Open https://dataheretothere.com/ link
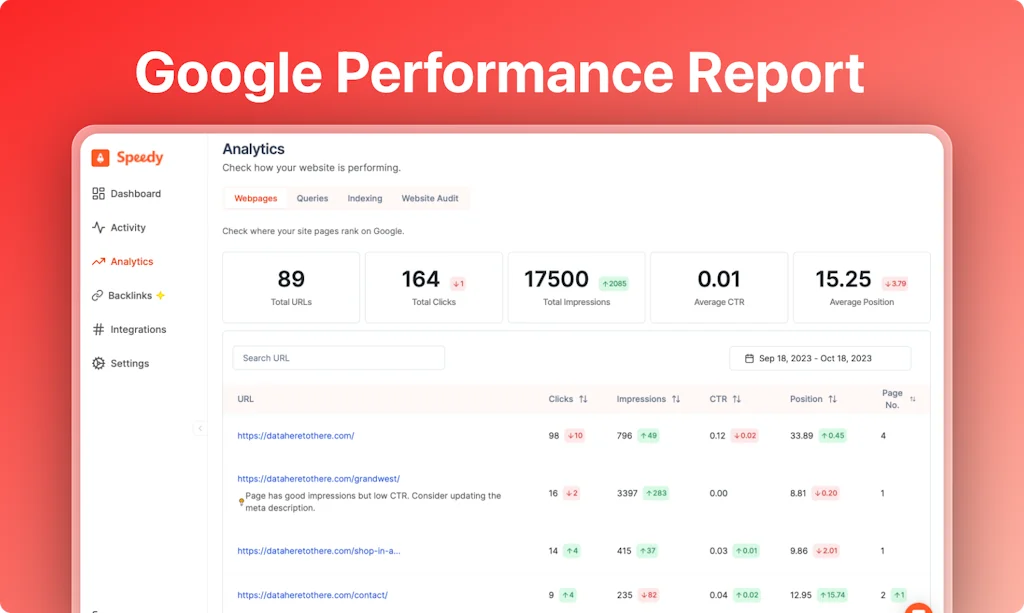The image size is (1024, 613). pos(296,435)
